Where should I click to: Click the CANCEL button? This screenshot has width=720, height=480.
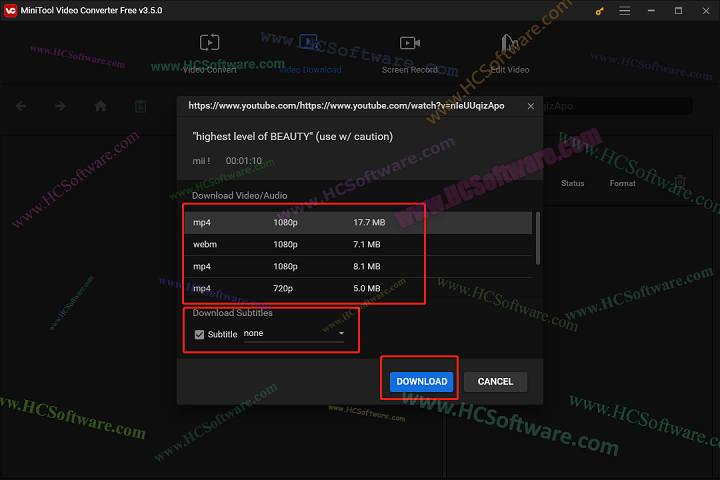pyautogui.click(x=495, y=382)
